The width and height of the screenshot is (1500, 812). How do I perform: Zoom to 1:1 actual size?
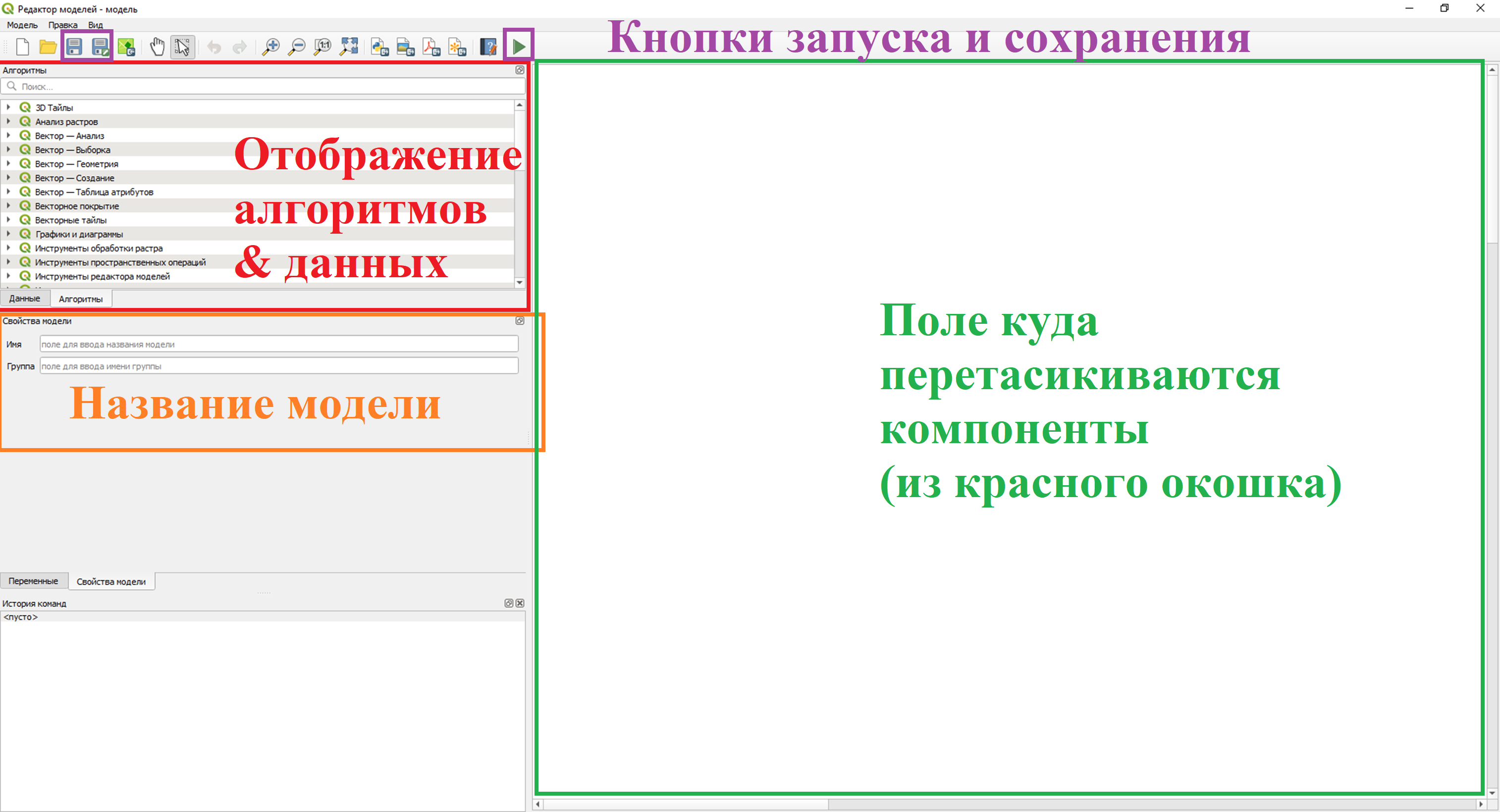click(322, 47)
